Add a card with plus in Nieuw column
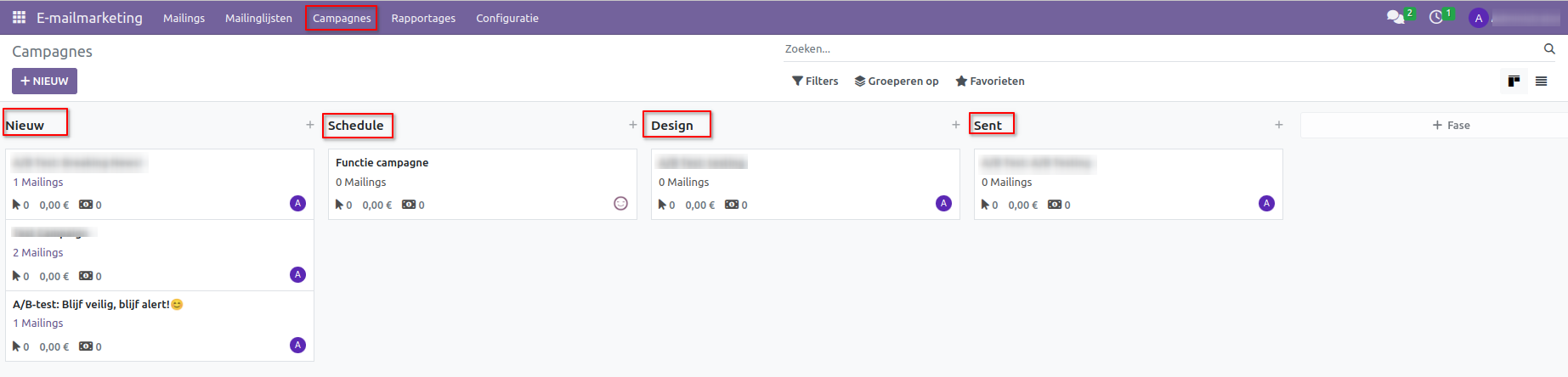Screen dimensions: 1568x377 coord(310,125)
